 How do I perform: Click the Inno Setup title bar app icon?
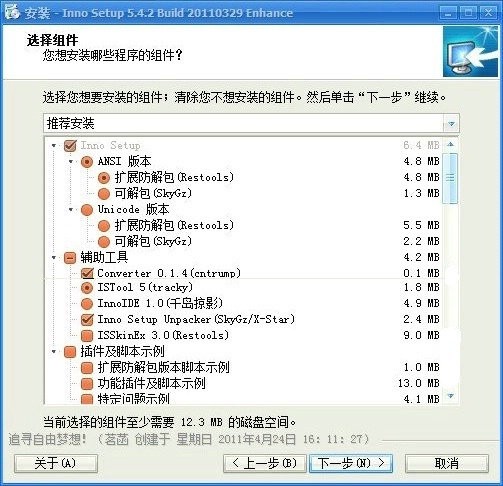tap(12, 11)
